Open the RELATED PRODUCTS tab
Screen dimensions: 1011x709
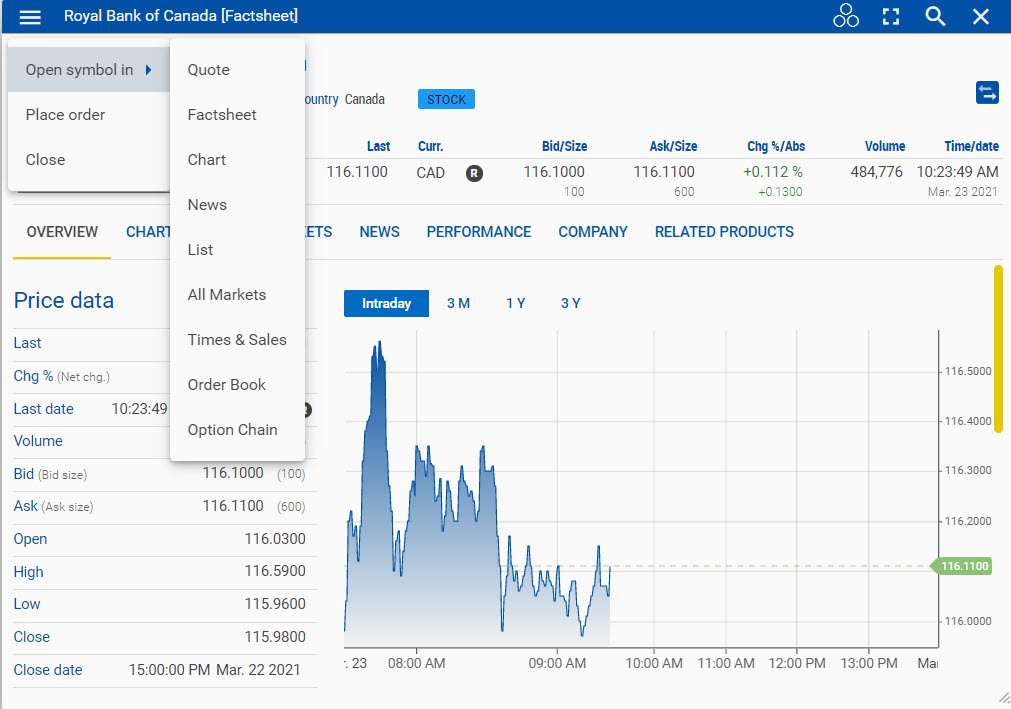point(723,231)
